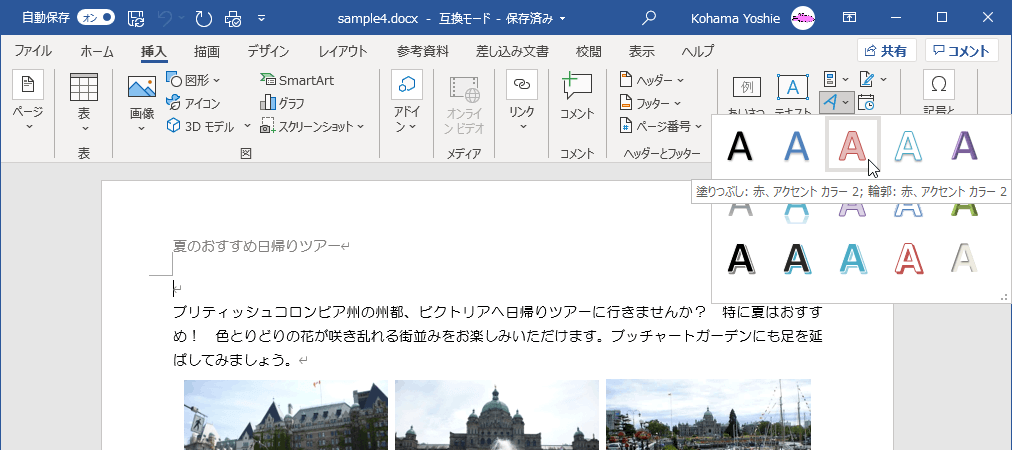Click the アイコン (Icons) insert button
The width and height of the screenshot is (1012, 450).
pyautogui.click(x=193, y=103)
